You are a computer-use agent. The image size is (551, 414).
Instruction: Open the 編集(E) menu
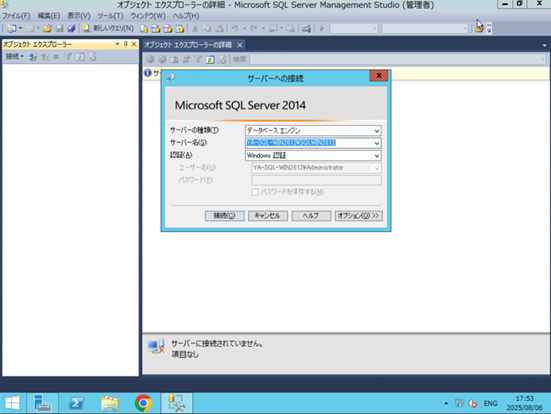(x=48, y=16)
